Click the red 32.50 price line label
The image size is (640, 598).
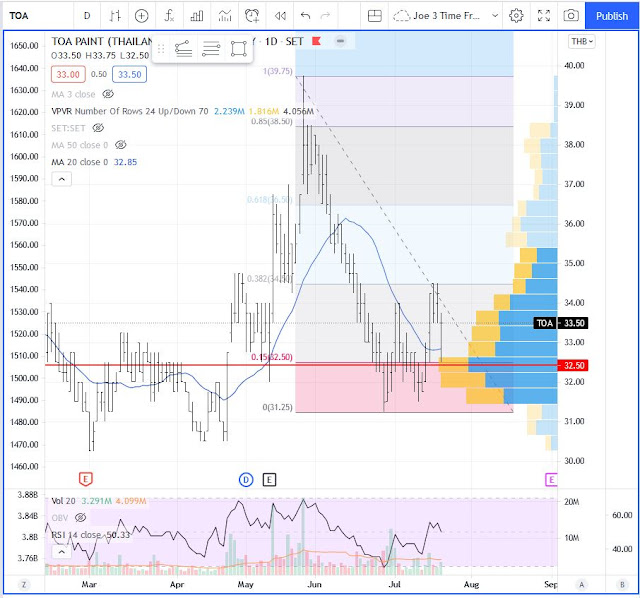tap(573, 365)
